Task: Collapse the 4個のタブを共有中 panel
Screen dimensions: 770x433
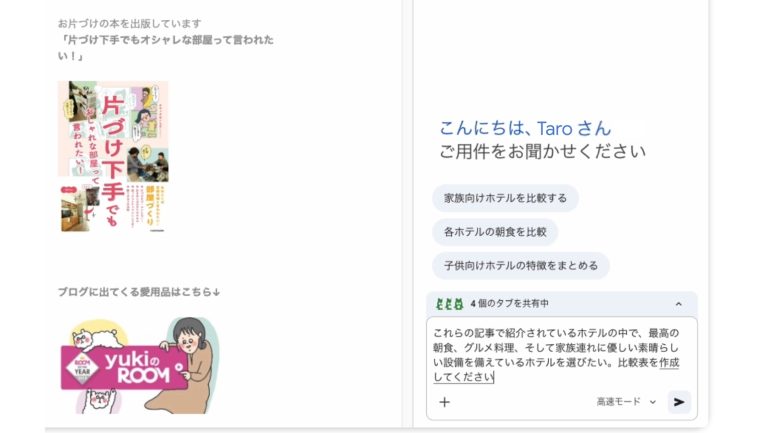Action: coord(678,304)
